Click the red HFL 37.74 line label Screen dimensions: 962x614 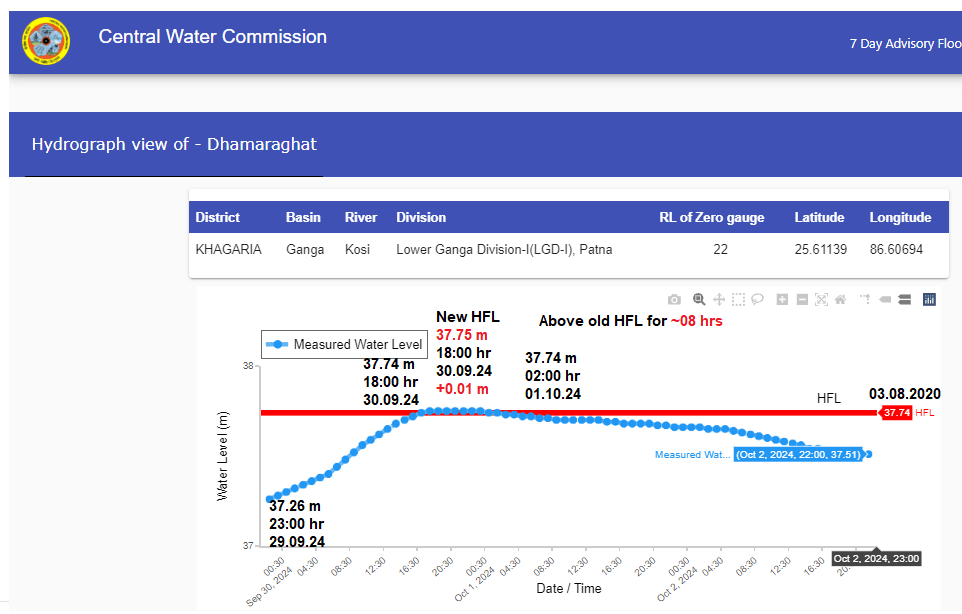click(894, 412)
